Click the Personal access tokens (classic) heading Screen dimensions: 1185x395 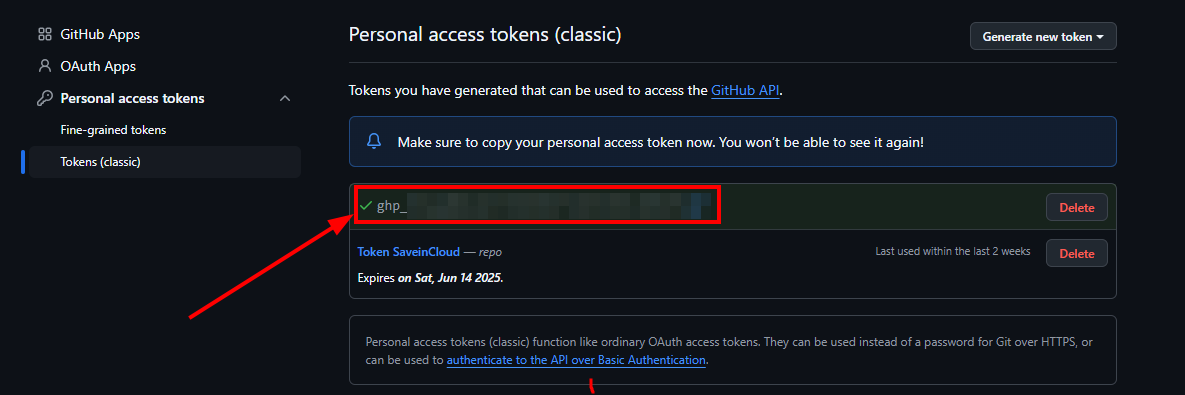[485, 35]
